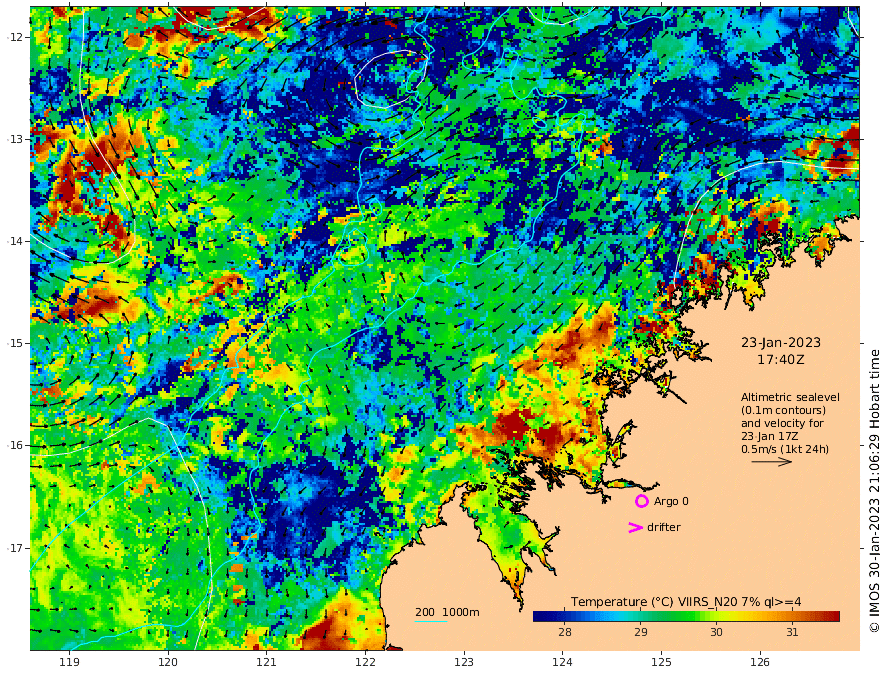Screen dimensions: 880x680
Task: Click the date label 23-Jan-2023
Action: click(x=781, y=342)
